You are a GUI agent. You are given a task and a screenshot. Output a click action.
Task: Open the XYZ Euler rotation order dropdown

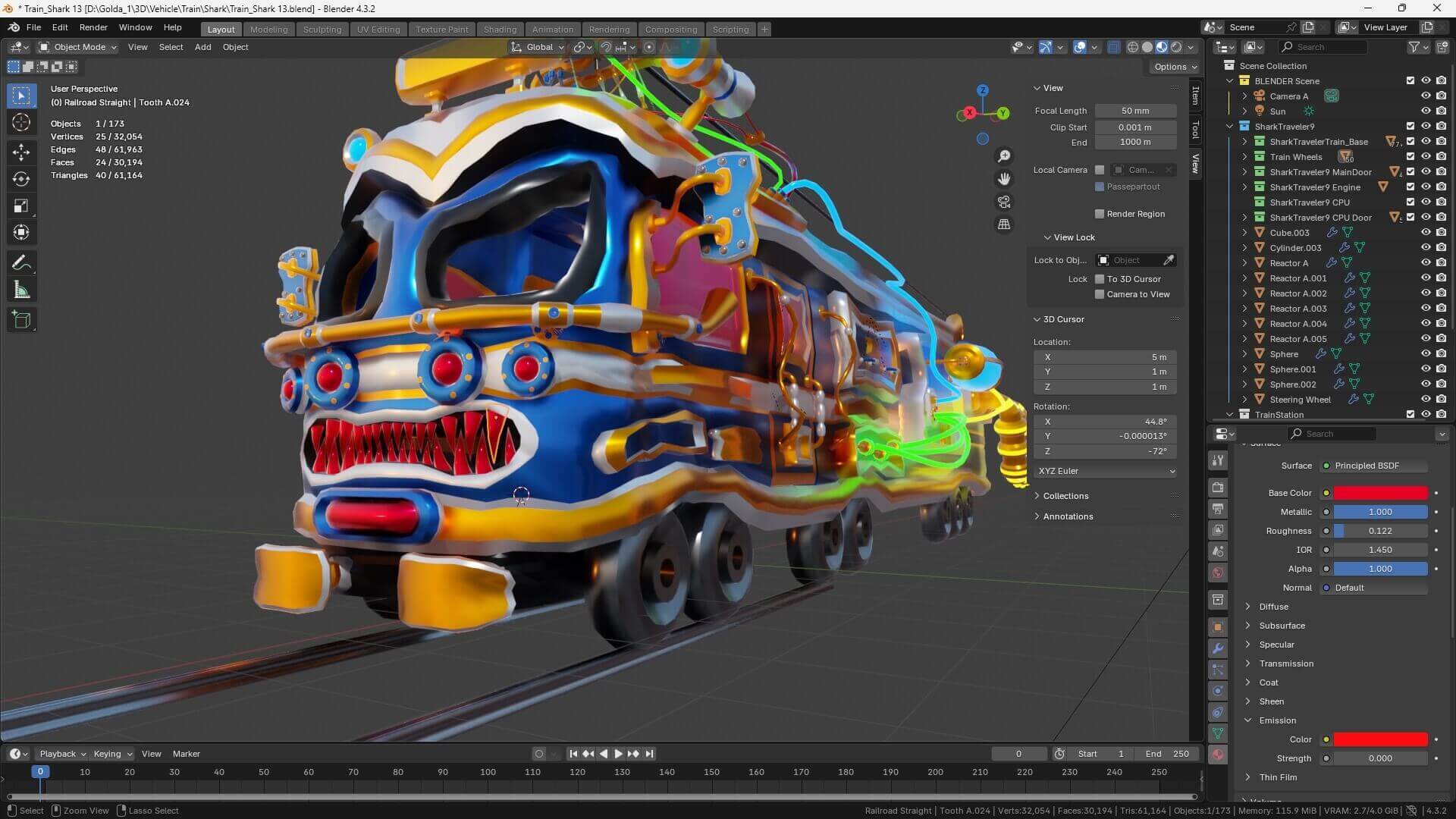point(1104,471)
